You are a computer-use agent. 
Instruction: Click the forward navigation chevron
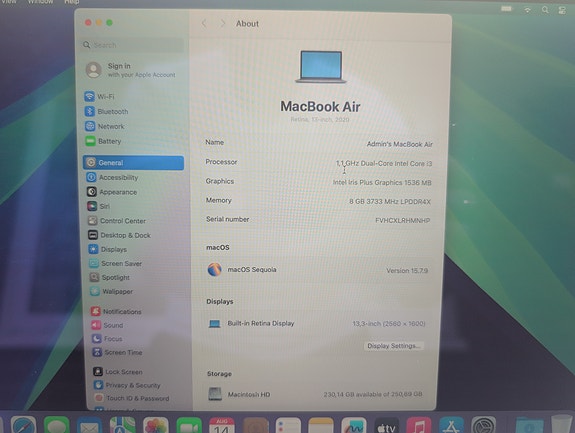222,23
